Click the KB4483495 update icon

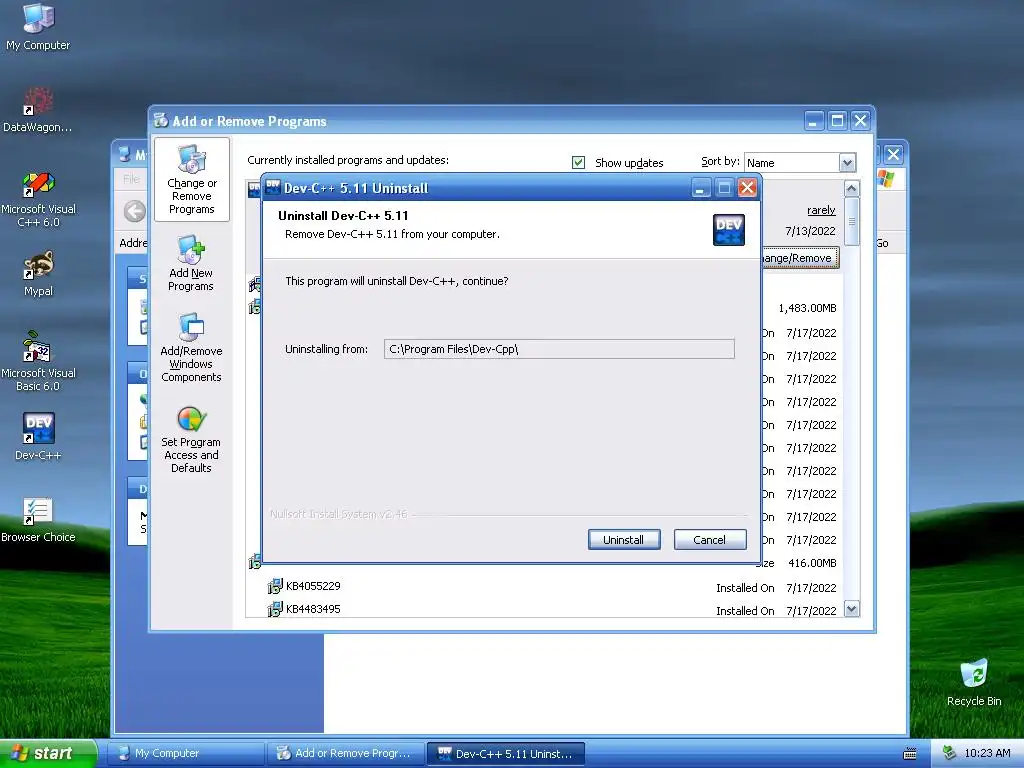click(275, 609)
